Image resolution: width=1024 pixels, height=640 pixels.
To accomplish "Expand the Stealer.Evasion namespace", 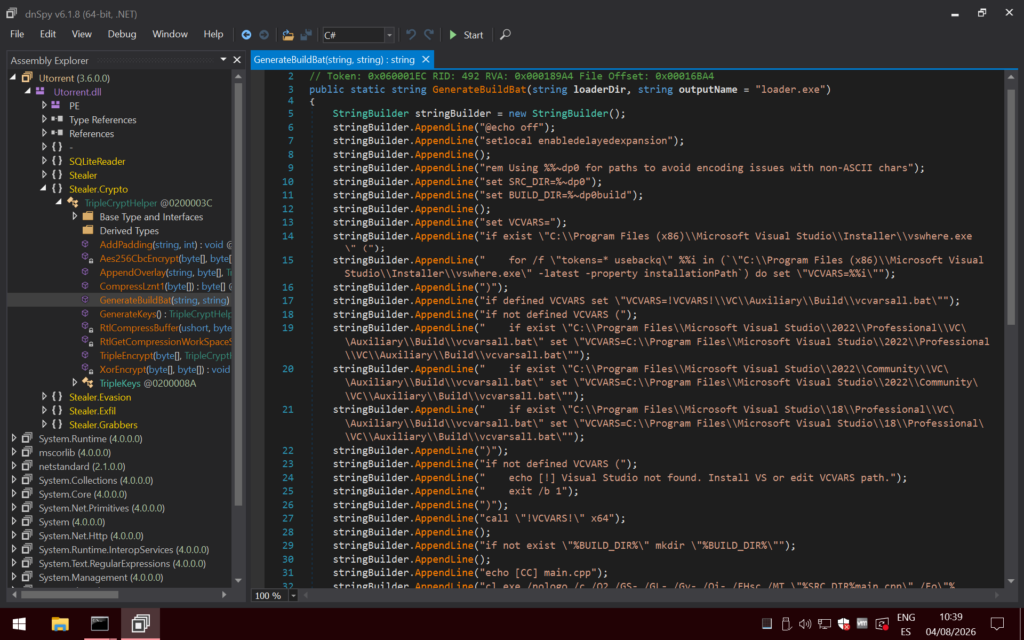I will click(44, 396).
